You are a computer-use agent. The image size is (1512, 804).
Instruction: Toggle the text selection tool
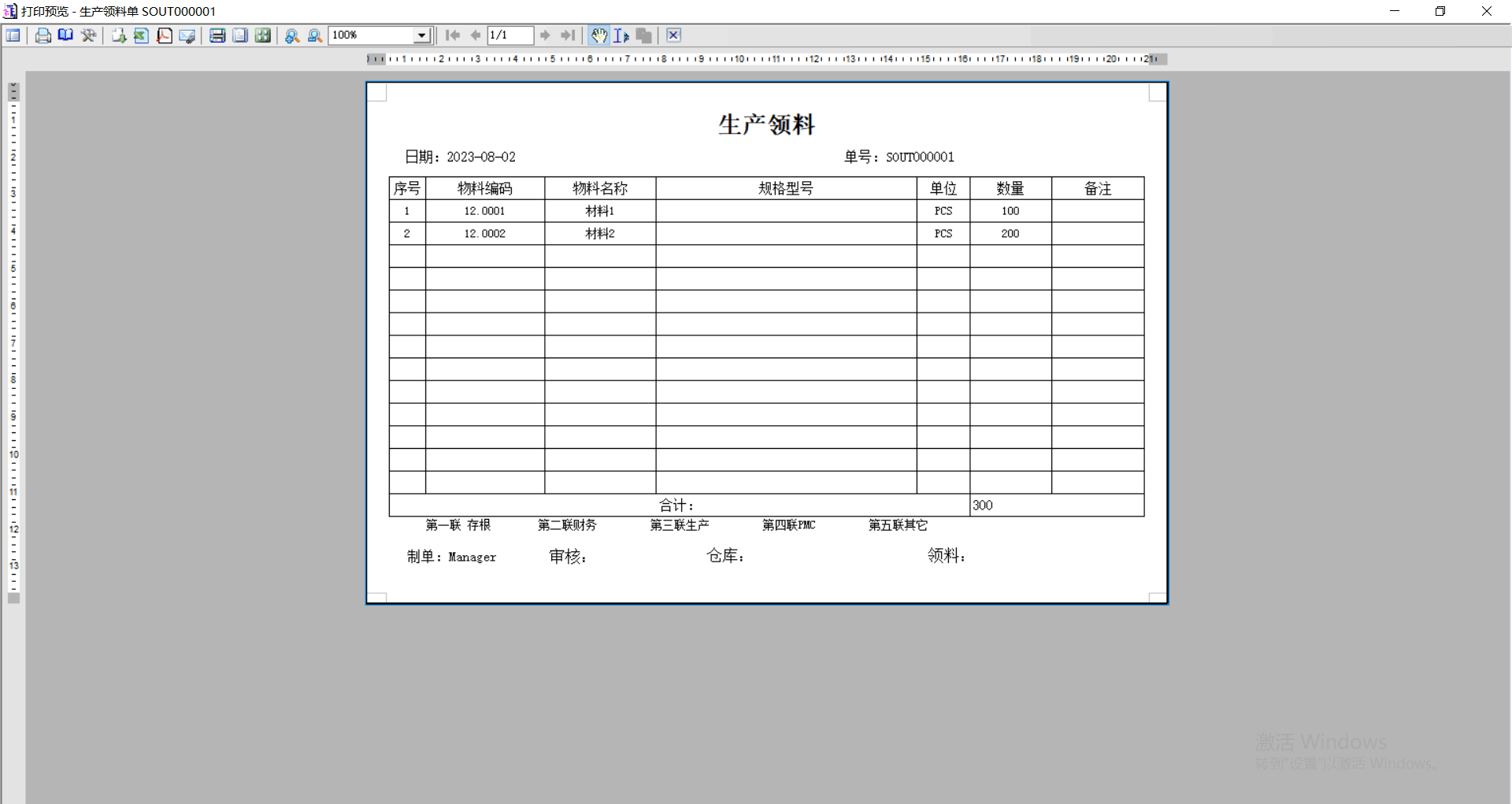[x=621, y=35]
